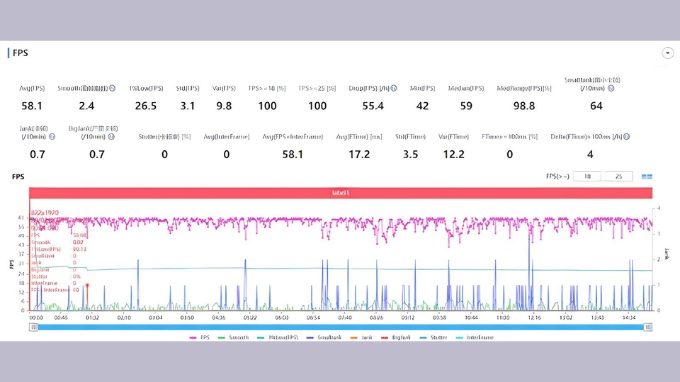
Task: Click the SmallJank value 64
Action: (x=596, y=106)
